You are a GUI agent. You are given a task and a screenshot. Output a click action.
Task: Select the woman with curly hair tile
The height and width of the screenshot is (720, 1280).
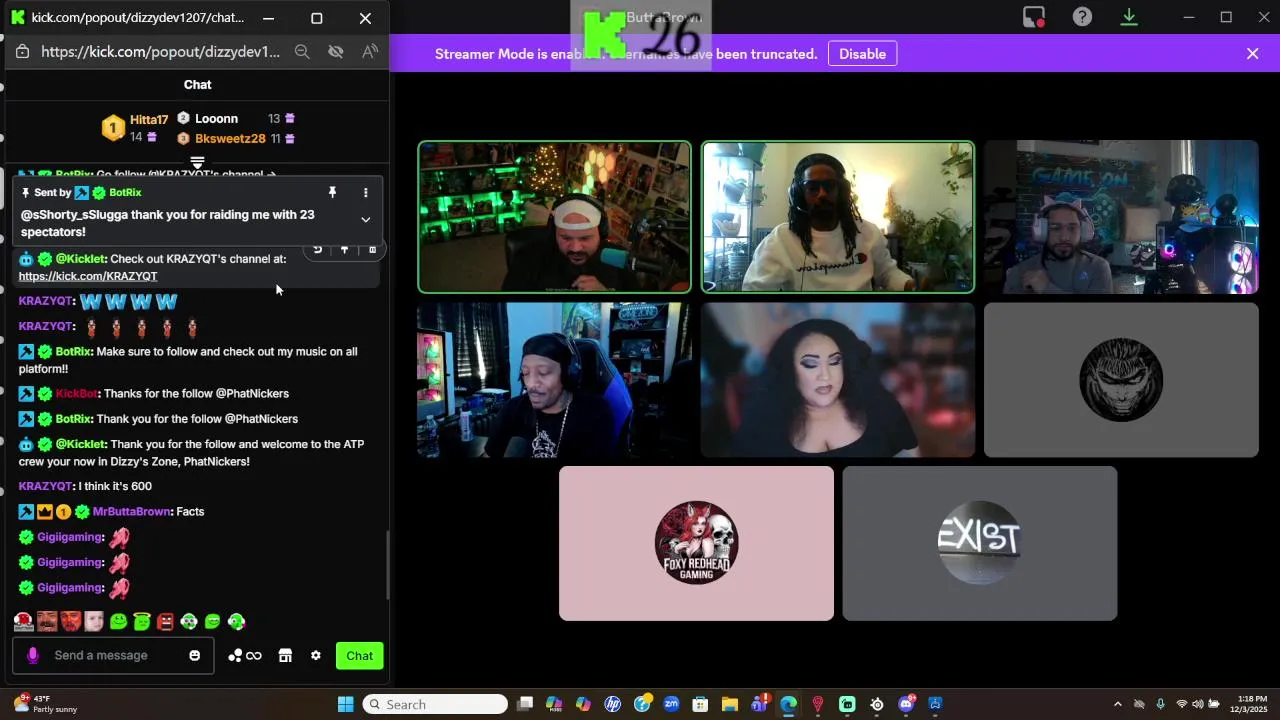point(838,380)
